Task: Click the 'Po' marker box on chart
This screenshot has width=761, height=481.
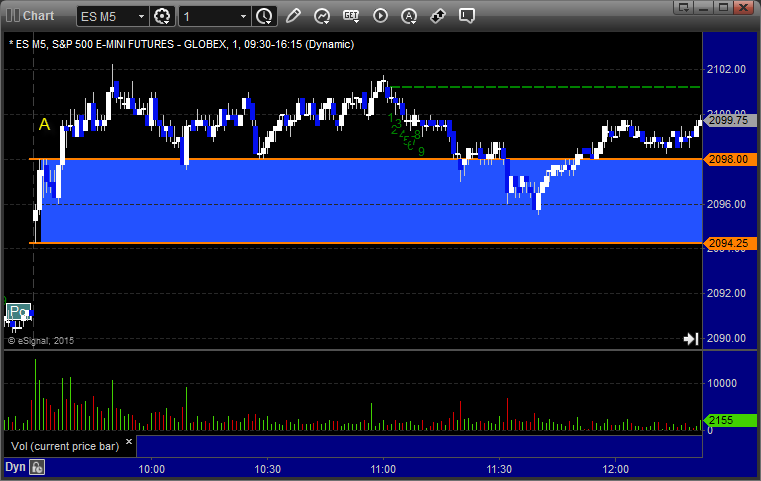Action: 19,311
